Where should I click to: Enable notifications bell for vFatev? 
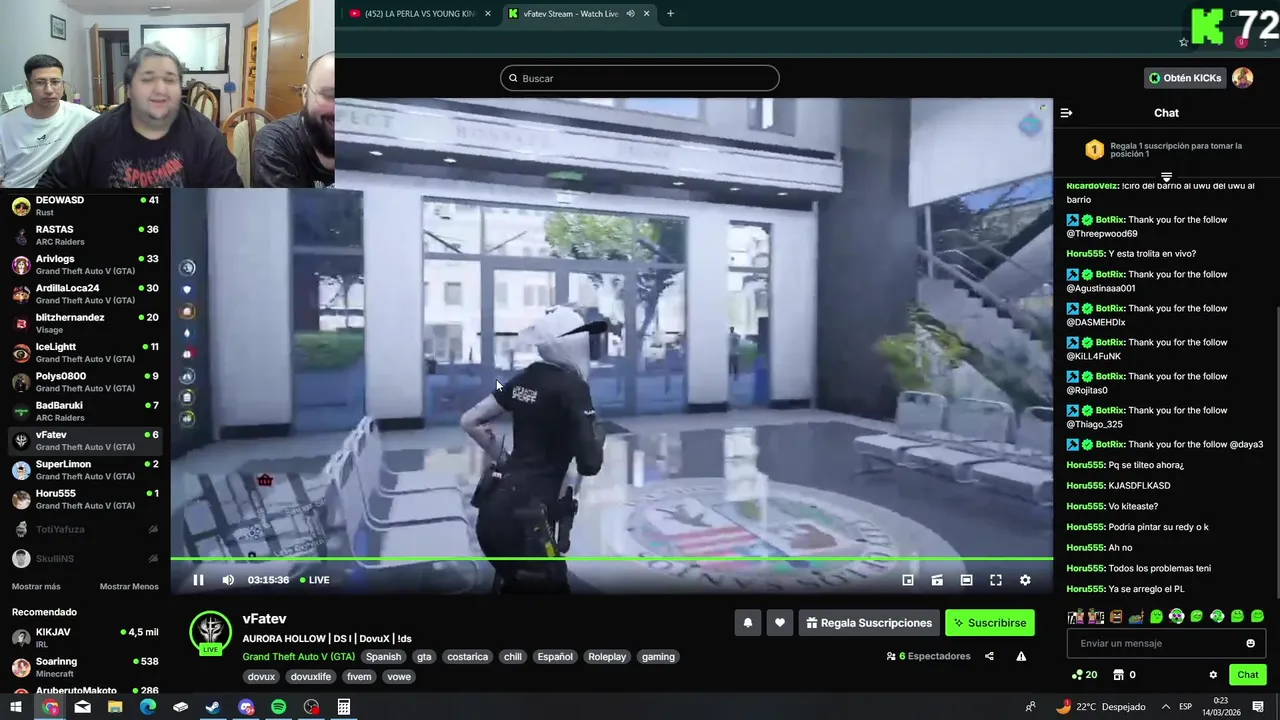[x=747, y=623]
